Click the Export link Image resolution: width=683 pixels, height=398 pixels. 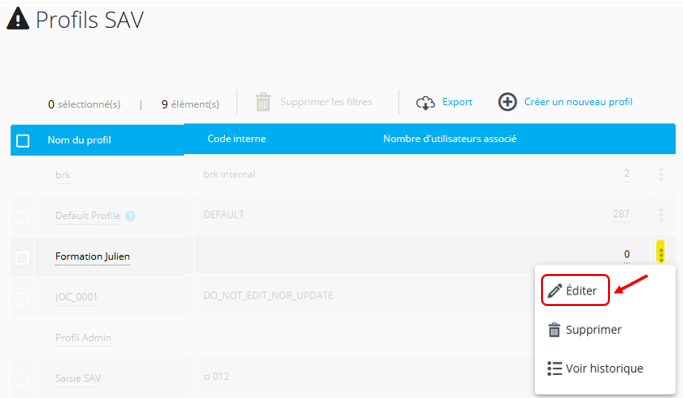click(x=457, y=101)
